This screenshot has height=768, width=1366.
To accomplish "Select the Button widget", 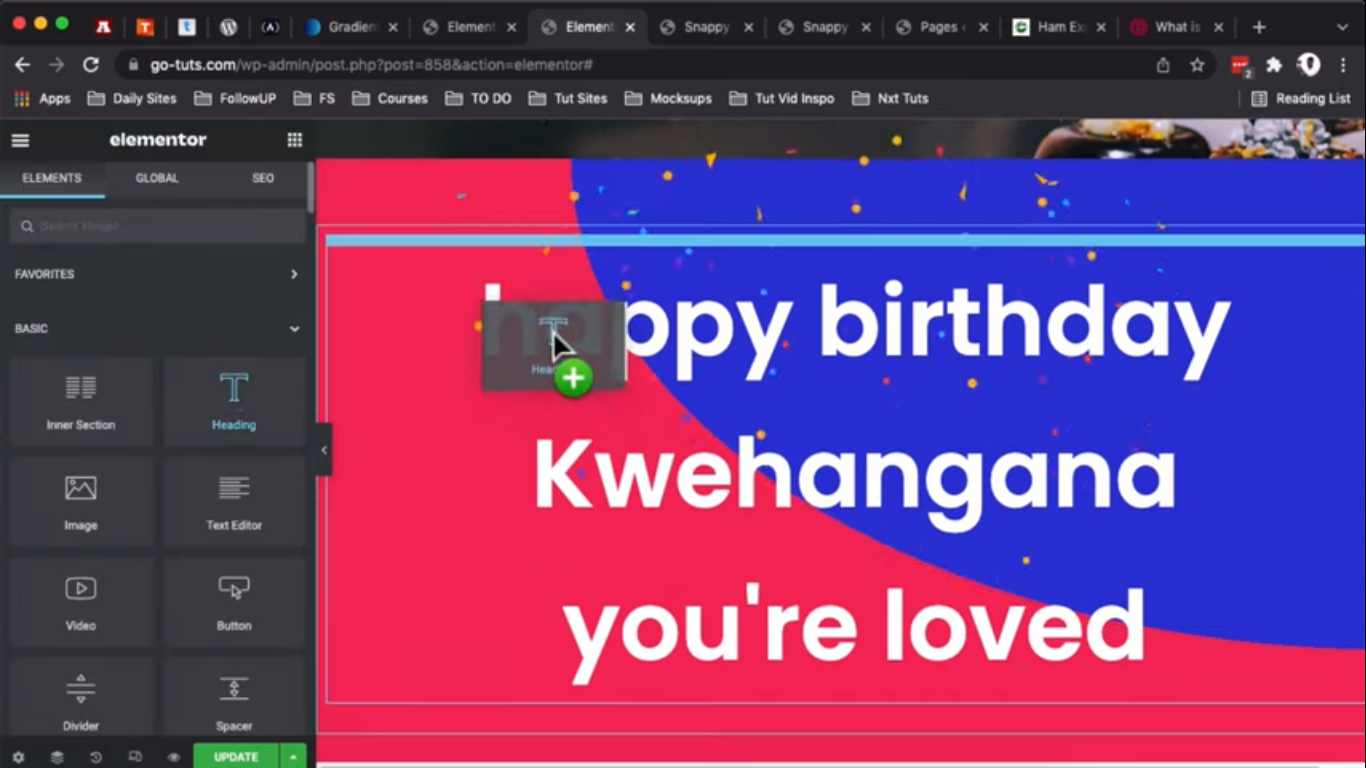I will (234, 602).
